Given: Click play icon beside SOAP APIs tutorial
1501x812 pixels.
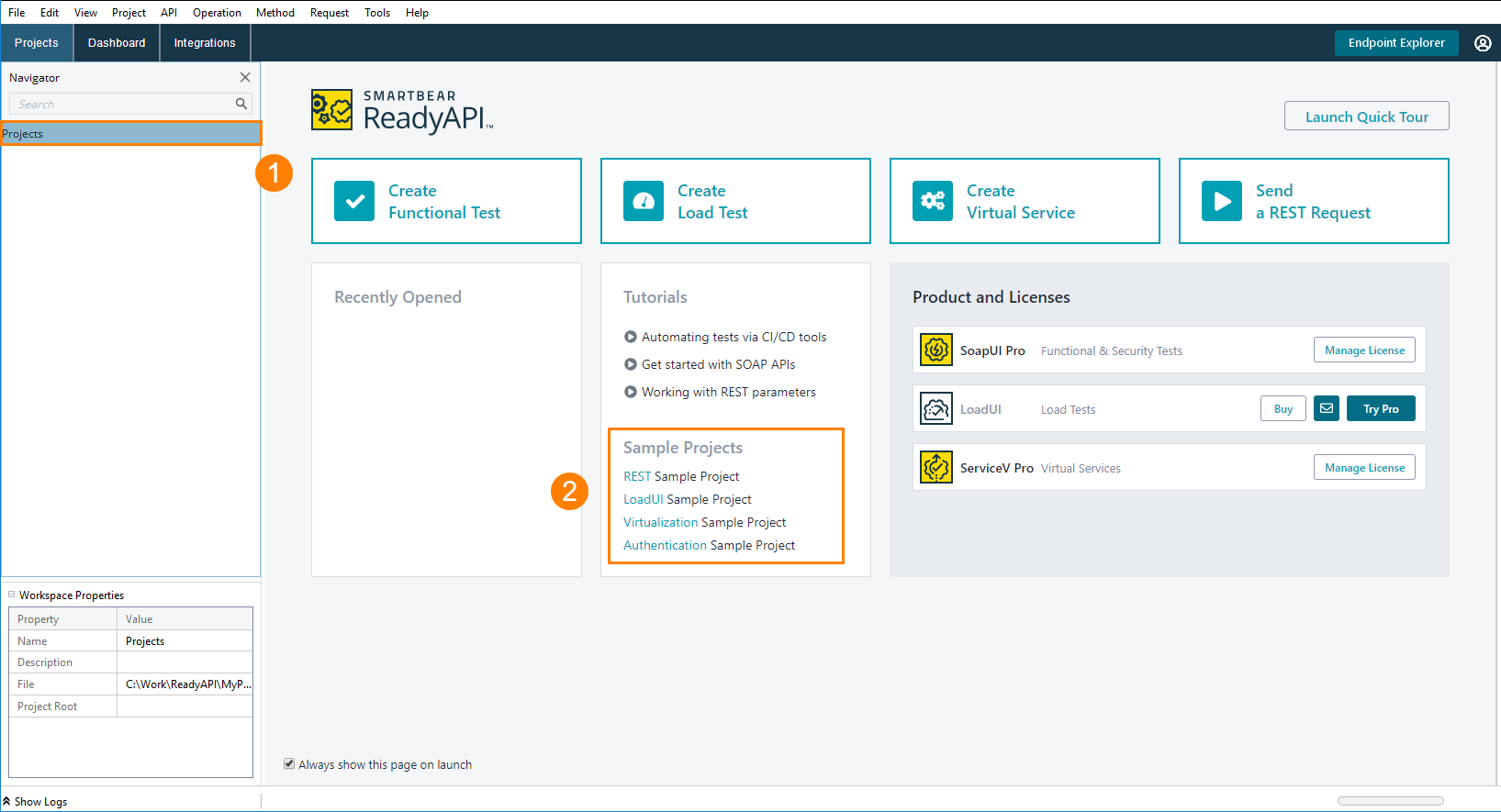Looking at the screenshot, I should (x=631, y=364).
